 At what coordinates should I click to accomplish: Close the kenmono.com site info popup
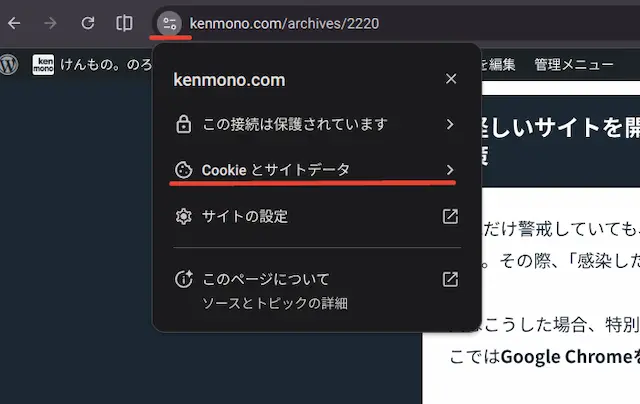pyautogui.click(x=451, y=79)
